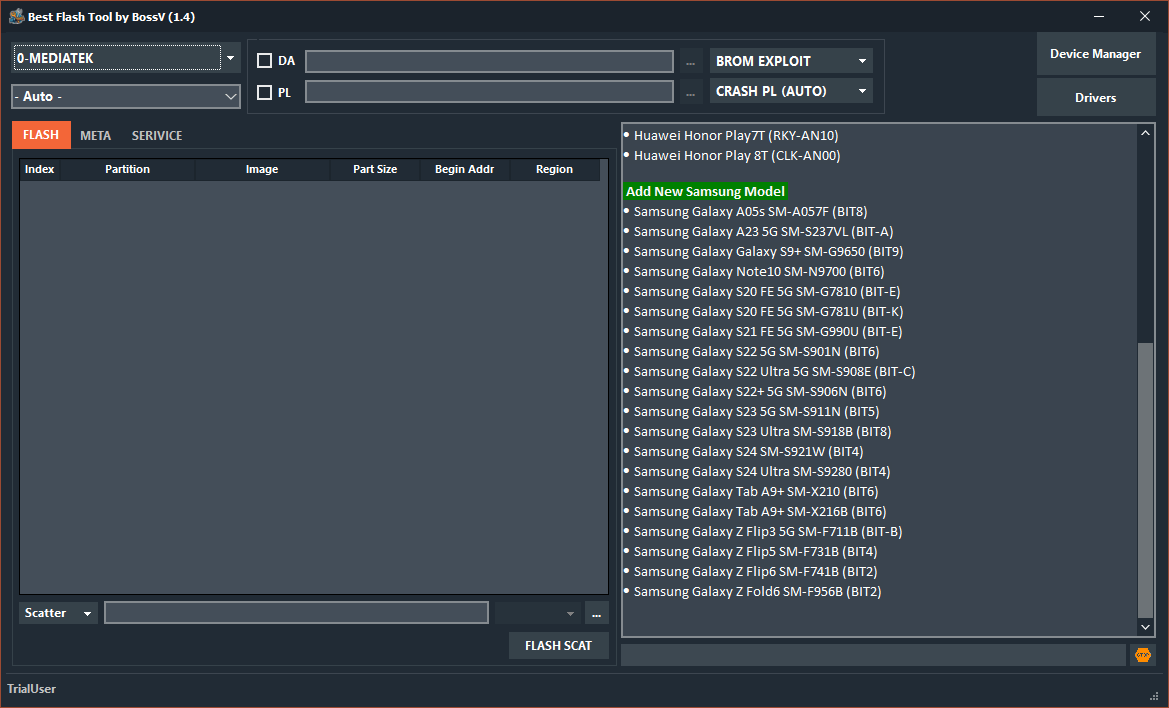Switch to the META tab
This screenshot has height=708, width=1169.
pyautogui.click(x=95, y=134)
